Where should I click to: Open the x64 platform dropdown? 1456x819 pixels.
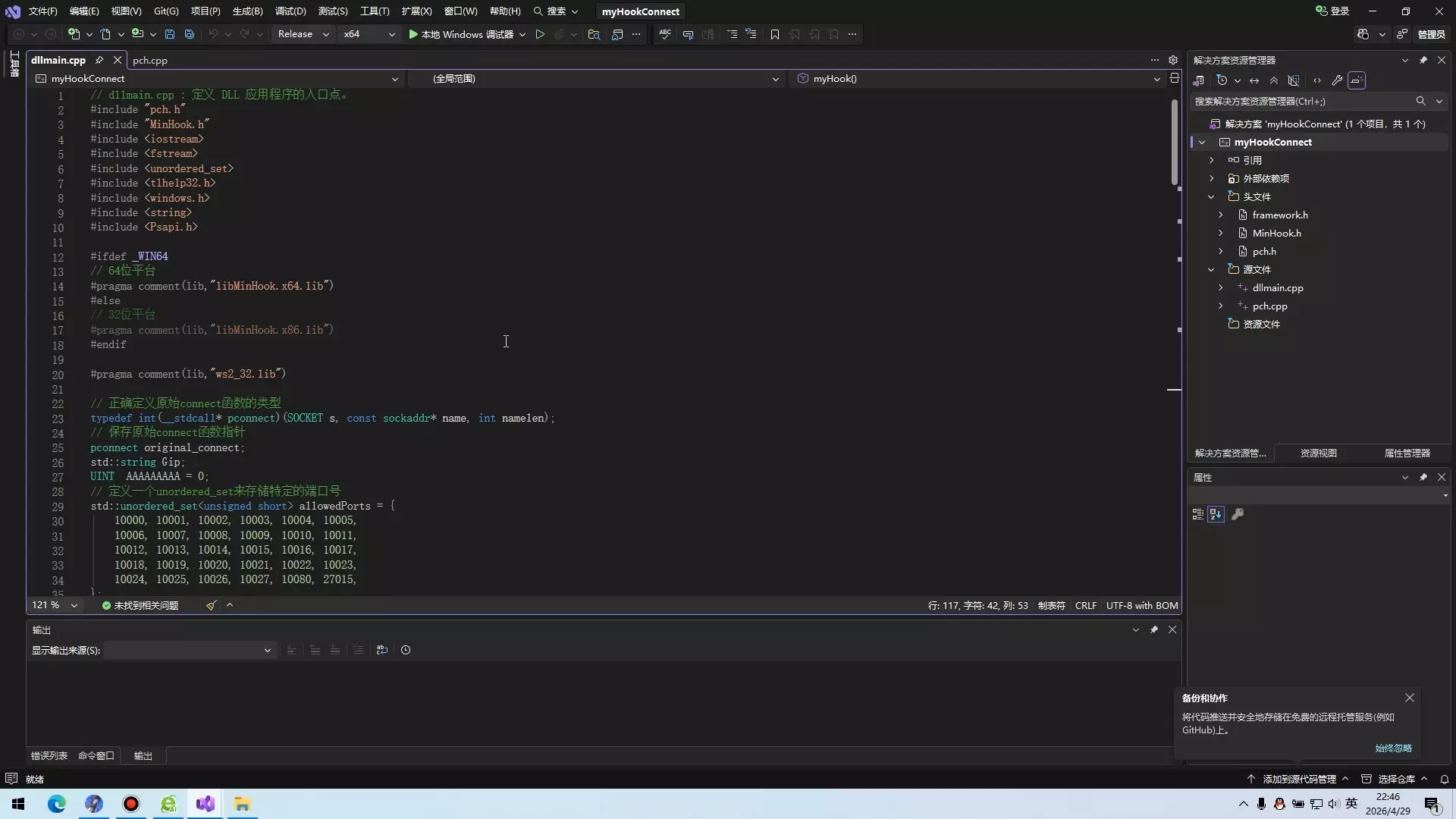tap(369, 34)
